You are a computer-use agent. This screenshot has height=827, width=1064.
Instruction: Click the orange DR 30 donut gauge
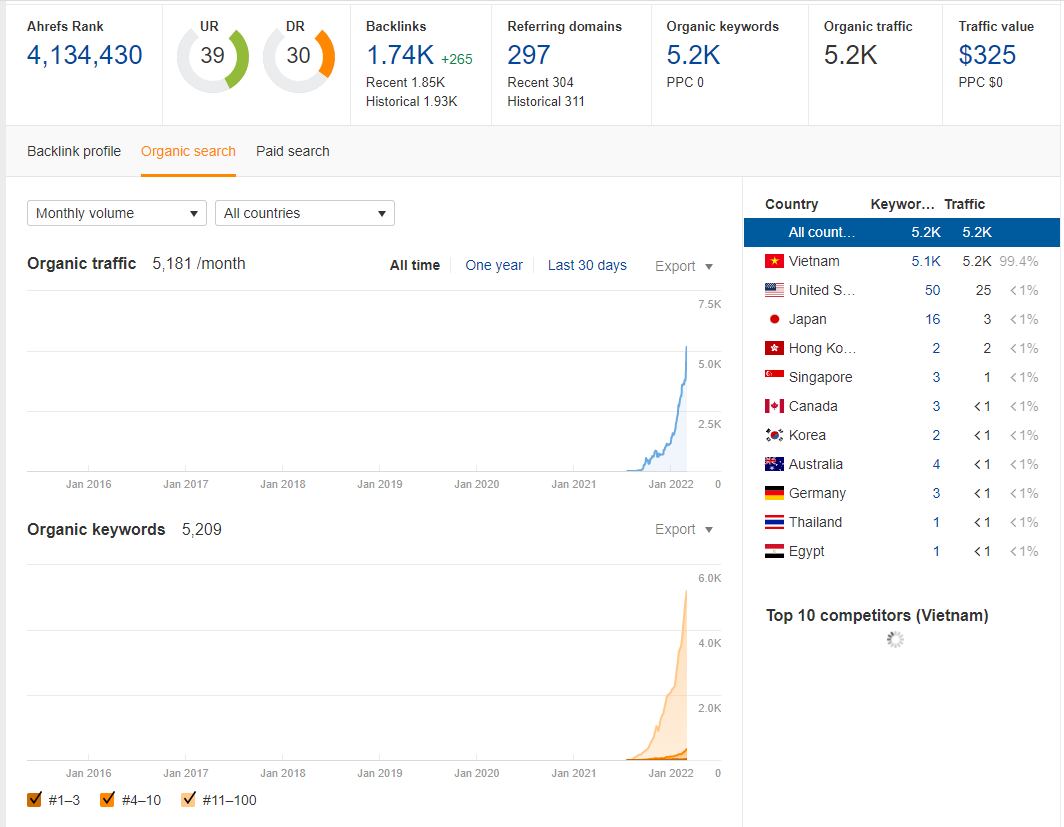click(x=298, y=56)
